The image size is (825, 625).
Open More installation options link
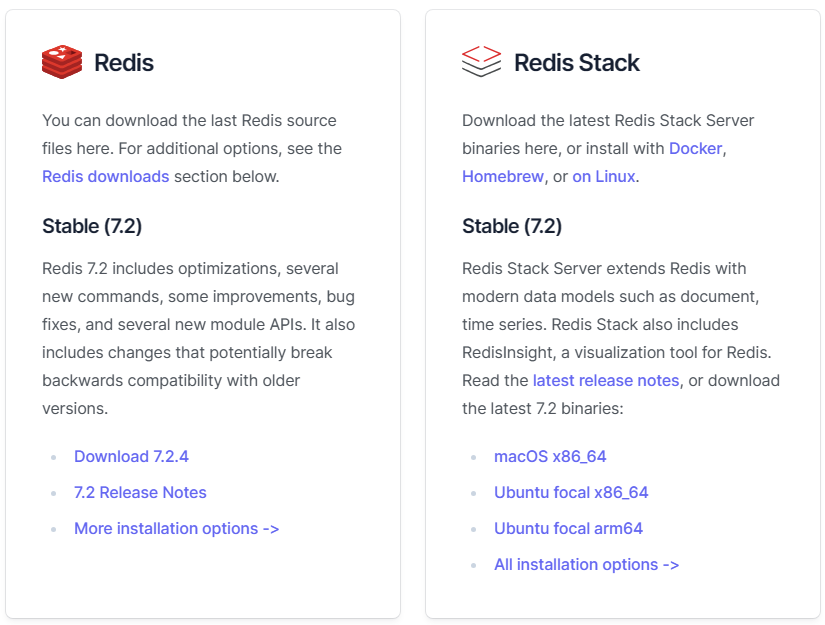point(176,528)
